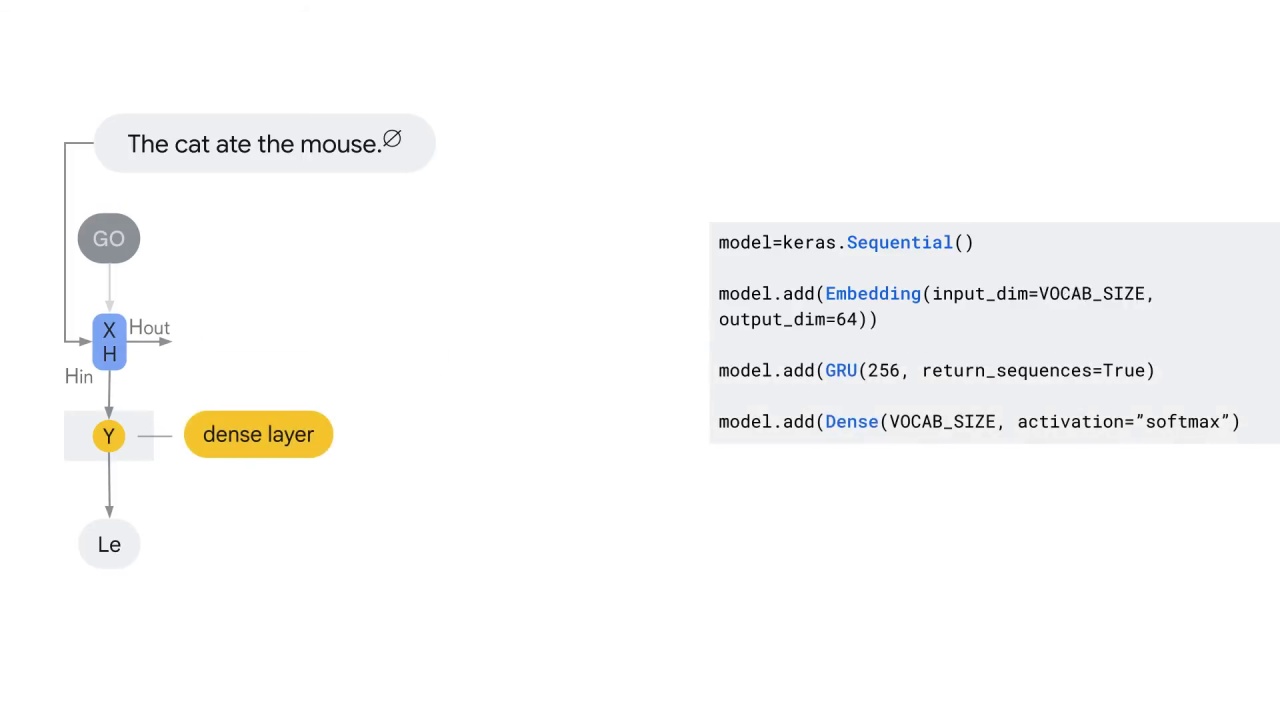Click the sentence 'The cat ate the mouse.'
The width and height of the screenshot is (1280, 720).
click(254, 144)
